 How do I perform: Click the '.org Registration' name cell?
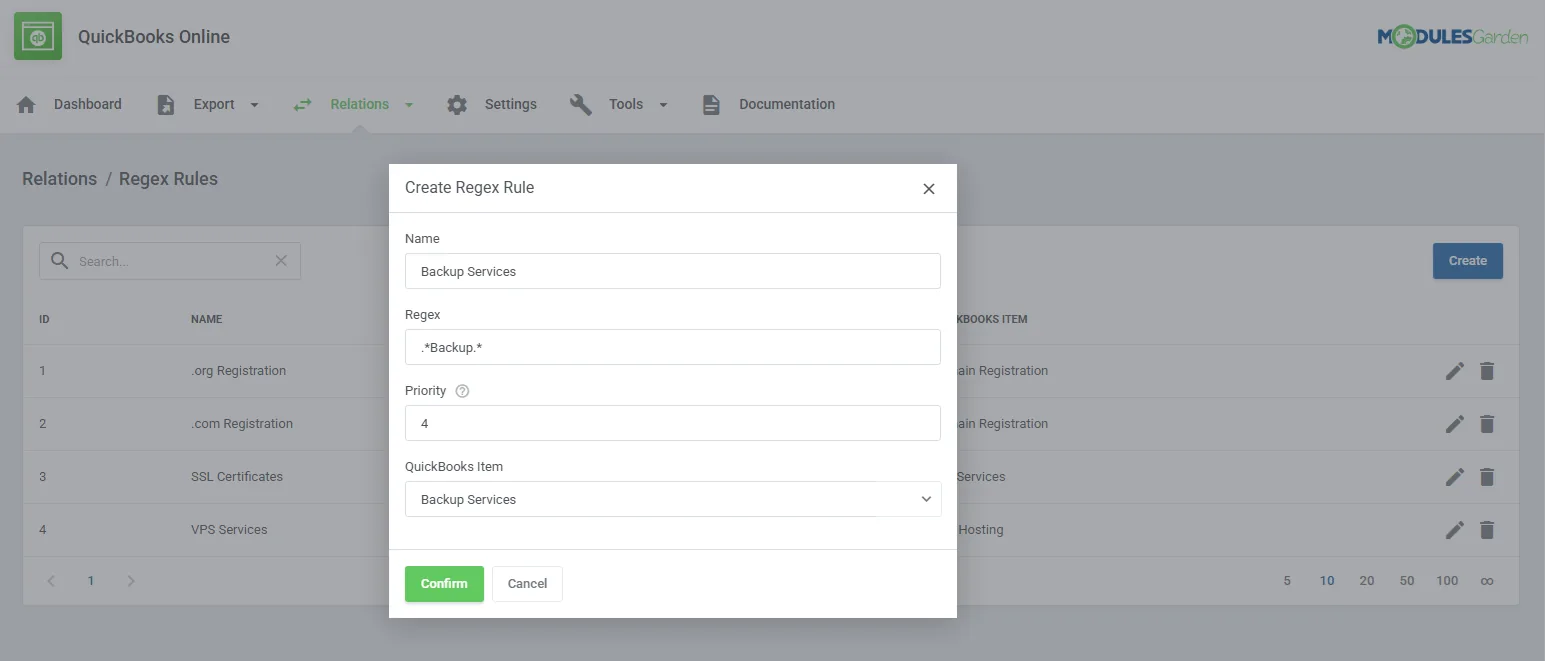[239, 371]
